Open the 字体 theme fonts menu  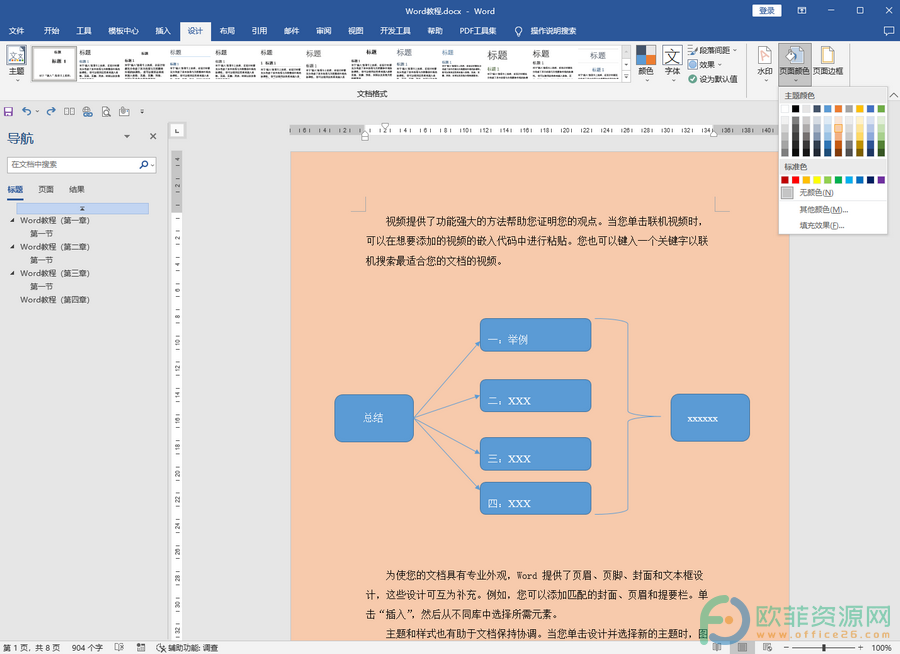point(672,63)
